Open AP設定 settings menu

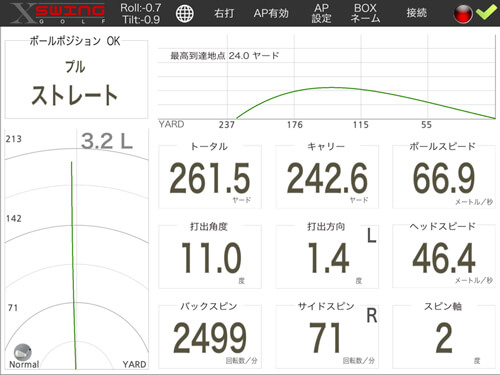click(x=321, y=13)
